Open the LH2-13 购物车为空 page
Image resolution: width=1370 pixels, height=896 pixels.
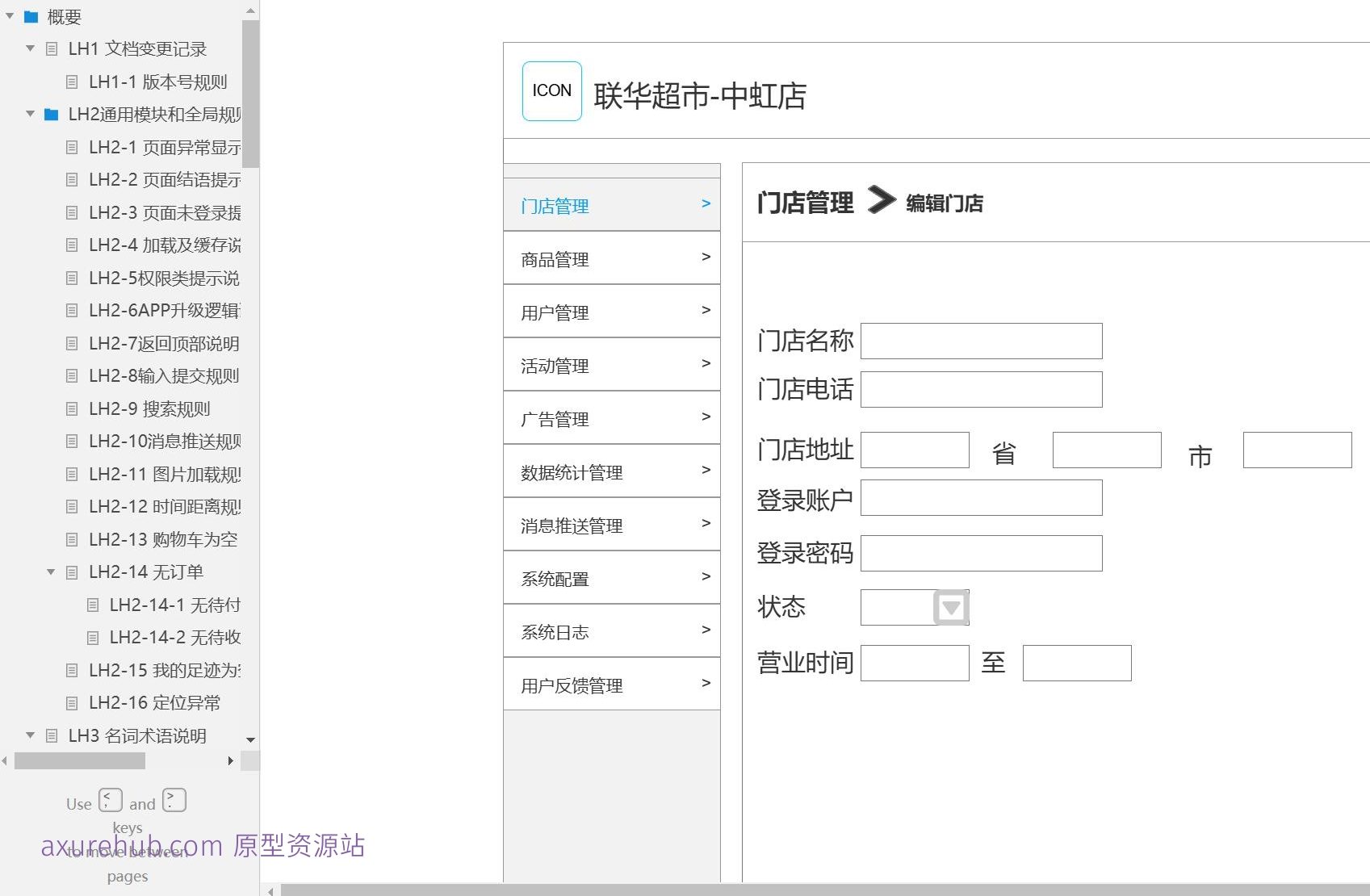click(x=163, y=540)
